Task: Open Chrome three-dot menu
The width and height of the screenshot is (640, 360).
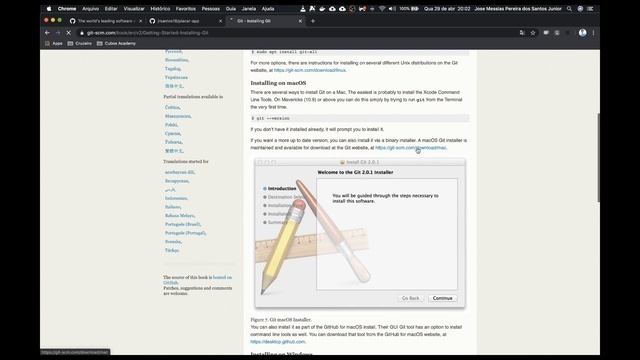Action: tap(593, 33)
